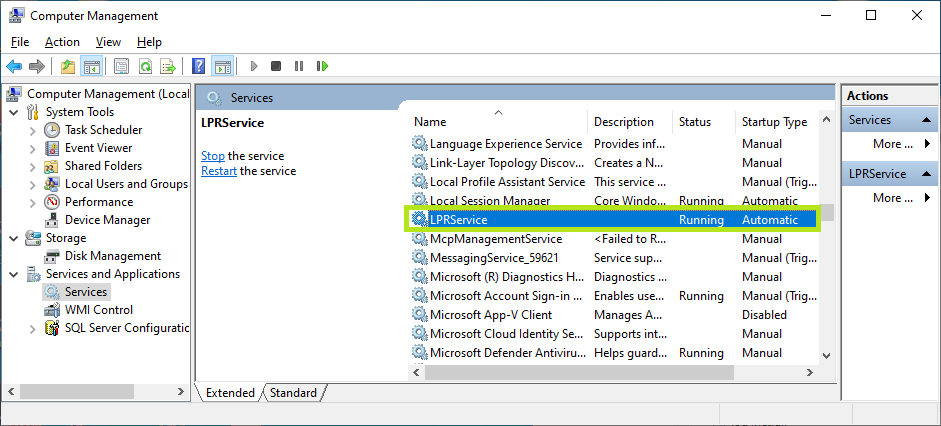
Task: Open the View menu
Action: [x=109, y=42]
